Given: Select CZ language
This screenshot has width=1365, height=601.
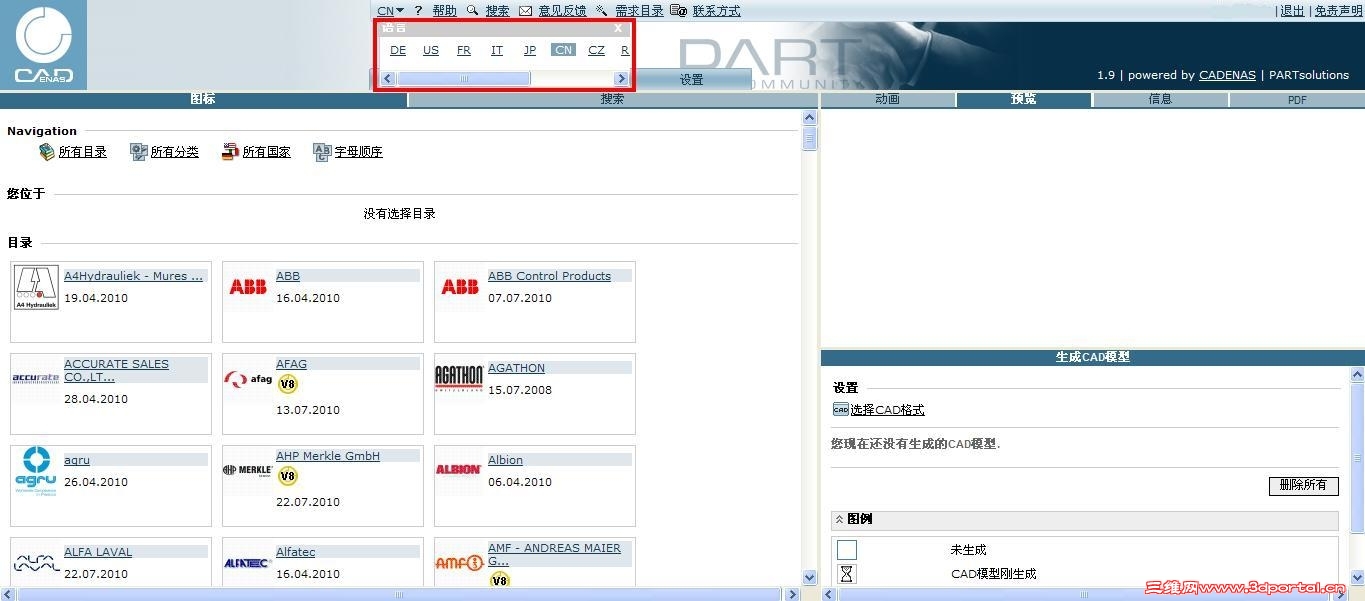Looking at the screenshot, I should [x=596, y=50].
